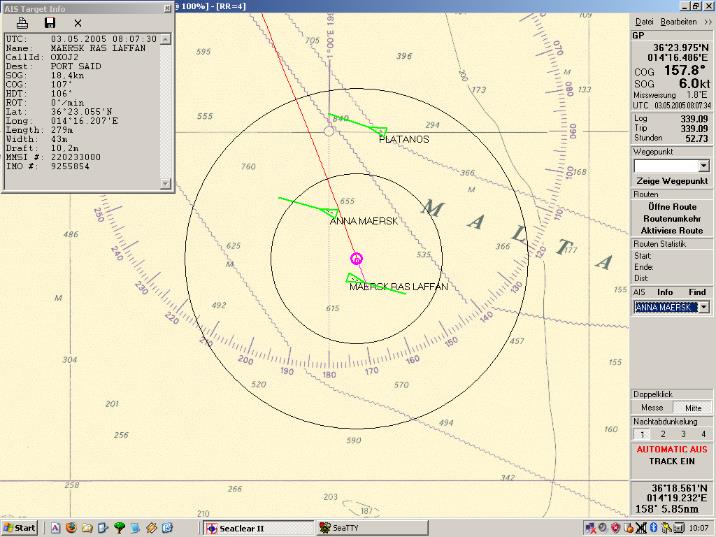716x537 pixels.
Task: Click the small waypoint circle near PLATANOS
Action: pos(329,132)
